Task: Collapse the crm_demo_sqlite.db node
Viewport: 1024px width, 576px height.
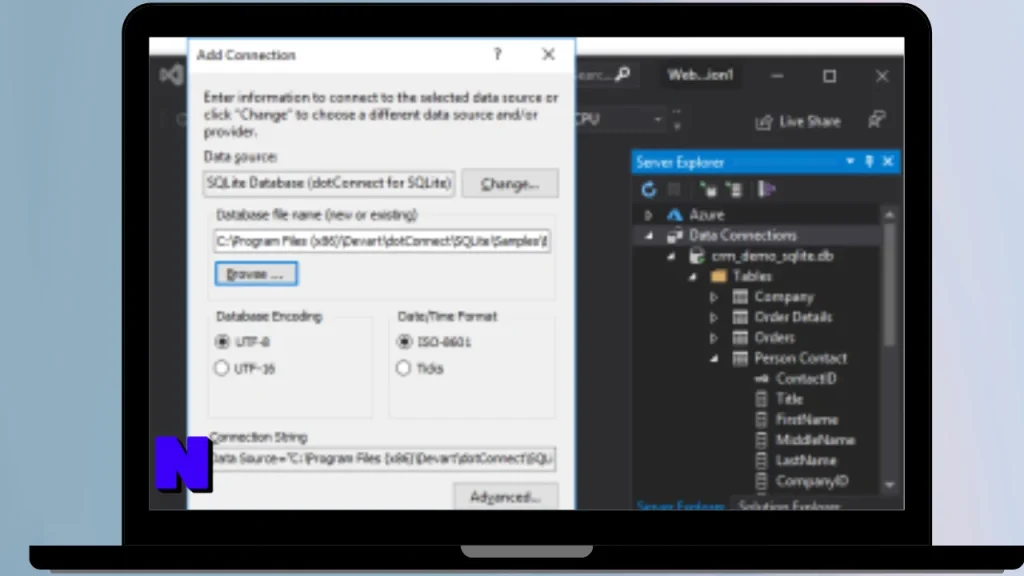Action: [671, 257]
